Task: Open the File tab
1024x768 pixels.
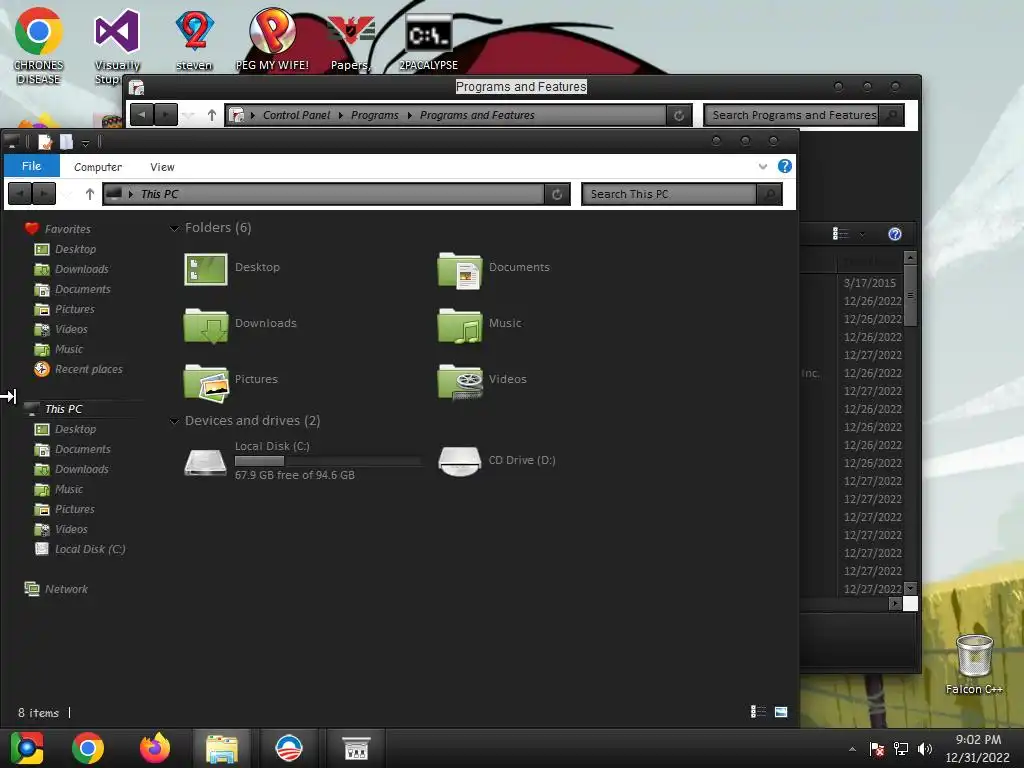Action: (x=31, y=166)
